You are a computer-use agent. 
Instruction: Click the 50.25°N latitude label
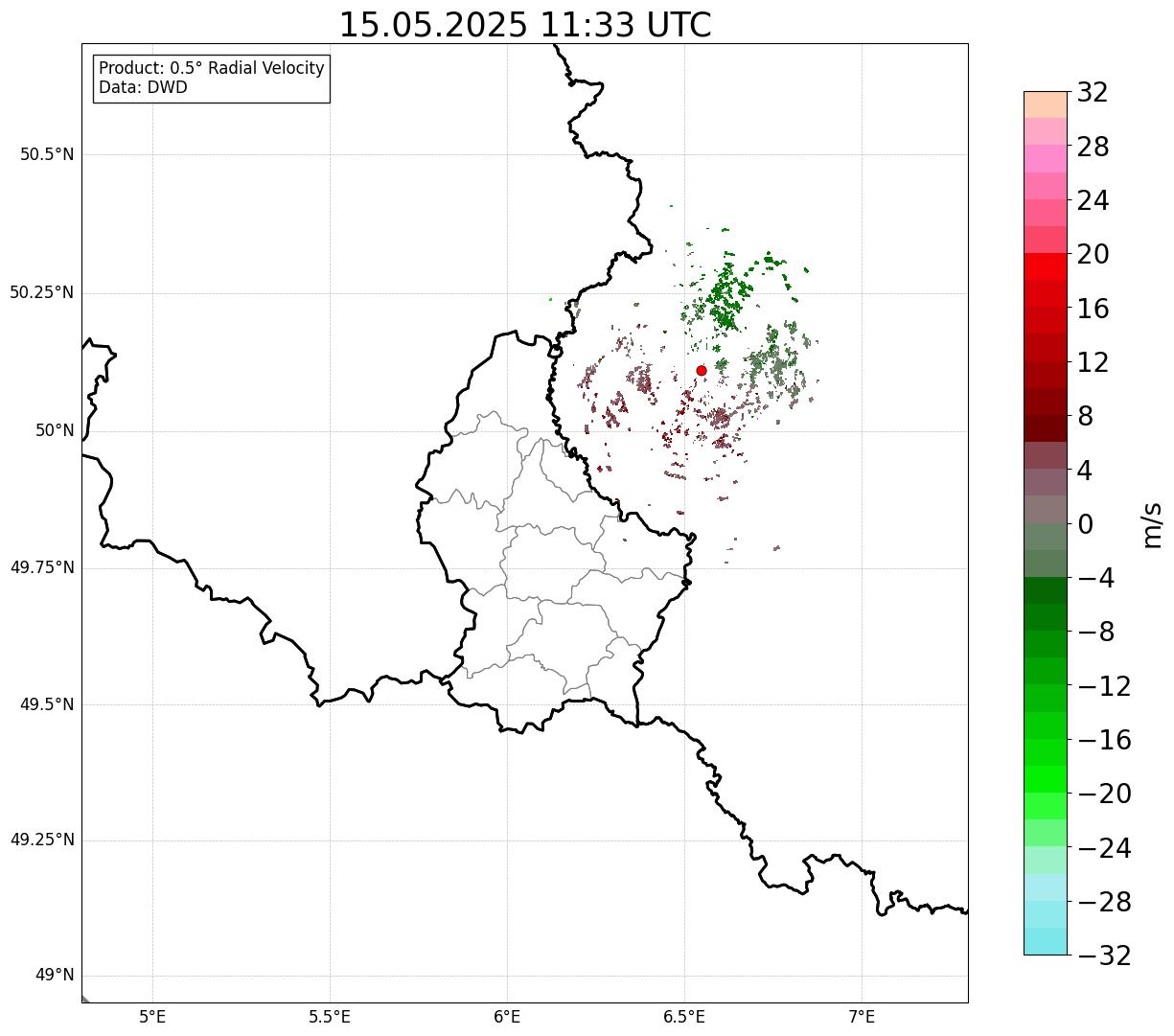click(x=42, y=292)
